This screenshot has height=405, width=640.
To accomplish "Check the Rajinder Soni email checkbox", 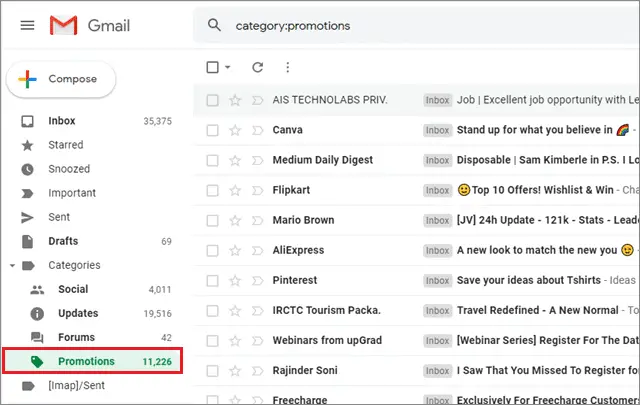I will (x=212, y=371).
